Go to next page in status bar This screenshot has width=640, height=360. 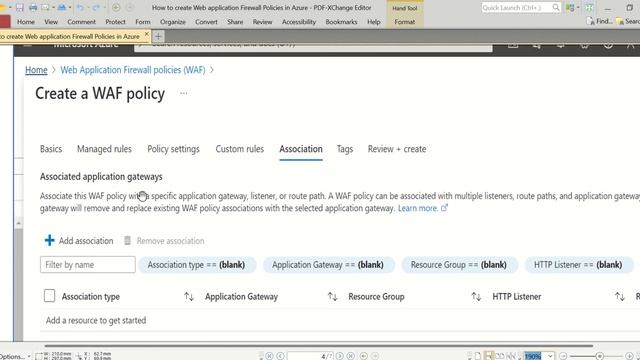(340, 356)
